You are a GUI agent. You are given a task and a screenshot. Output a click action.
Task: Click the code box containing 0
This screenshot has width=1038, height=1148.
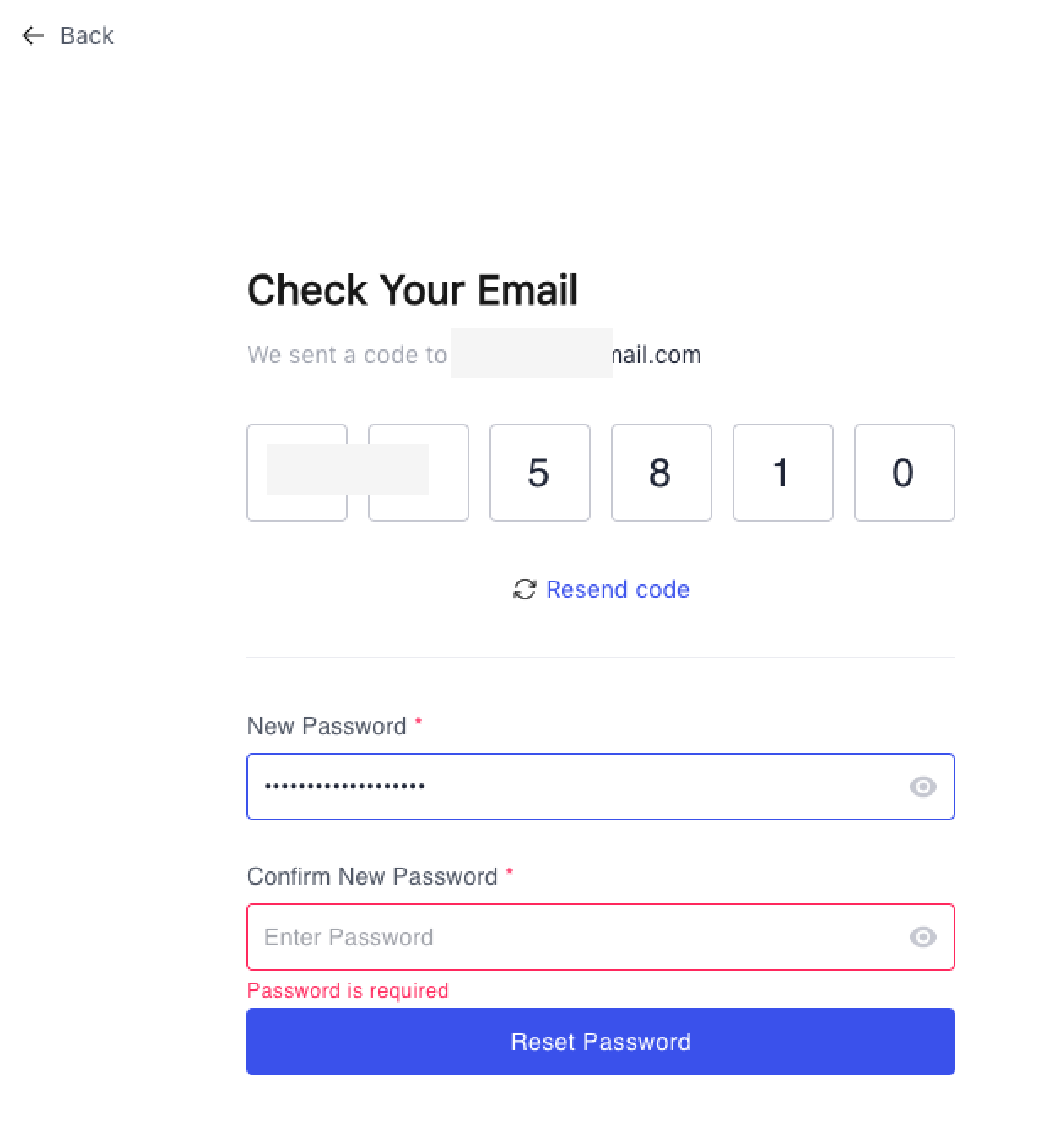pyautogui.click(x=905, y=473)
